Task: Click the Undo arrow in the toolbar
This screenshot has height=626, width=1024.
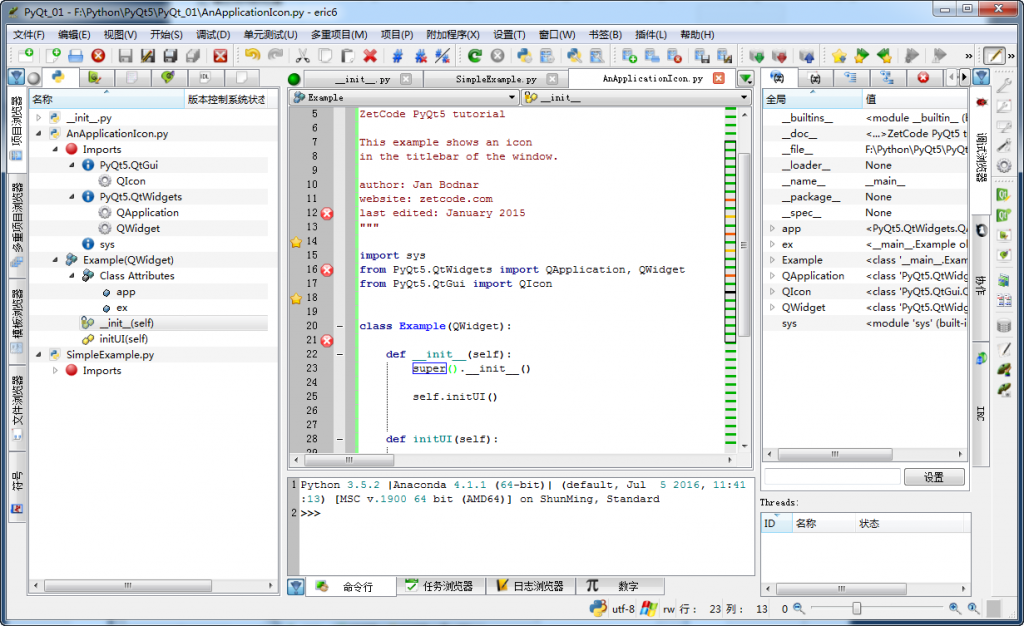Action: tap(252, 56)
